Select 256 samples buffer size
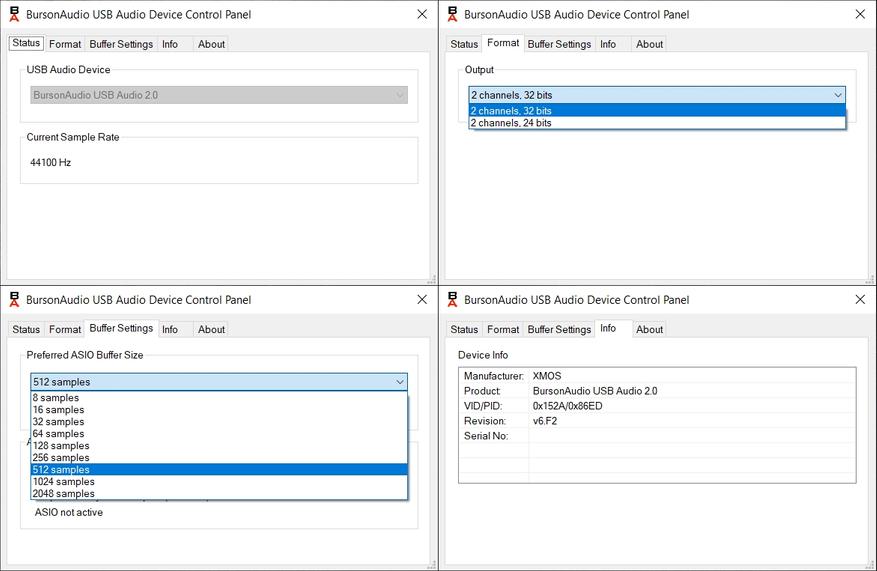The height and width of the screenshot is (571, 877). pyautogui.click(x=219, y=457)
